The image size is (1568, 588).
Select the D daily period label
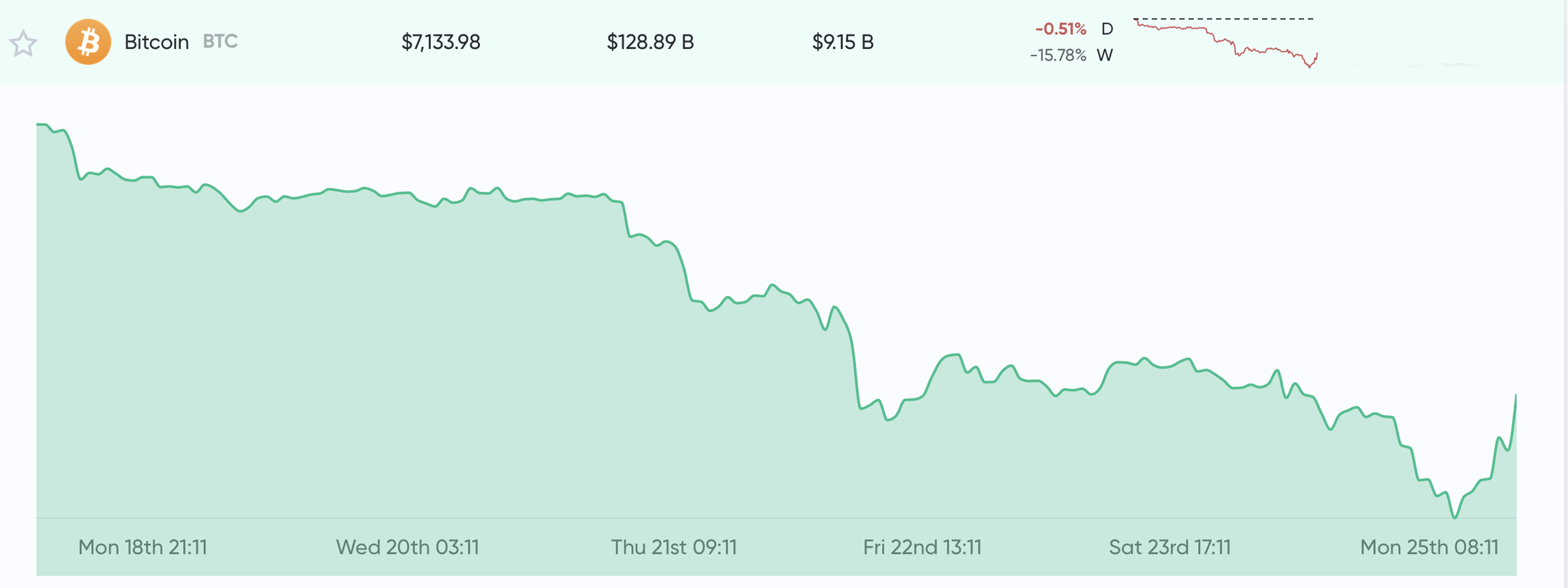pos(1107,29)
